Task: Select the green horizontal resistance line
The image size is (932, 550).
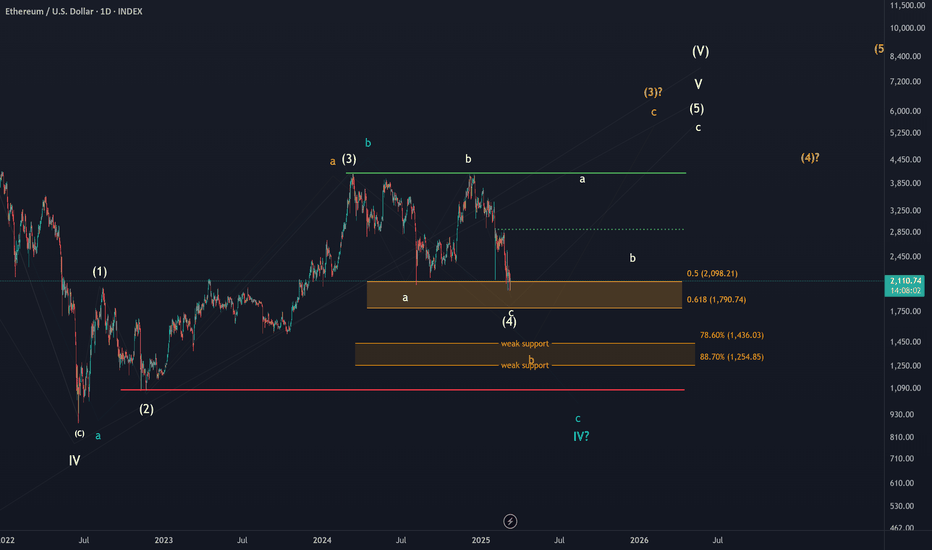Action: pyautogui.click(x=516, y=173)
